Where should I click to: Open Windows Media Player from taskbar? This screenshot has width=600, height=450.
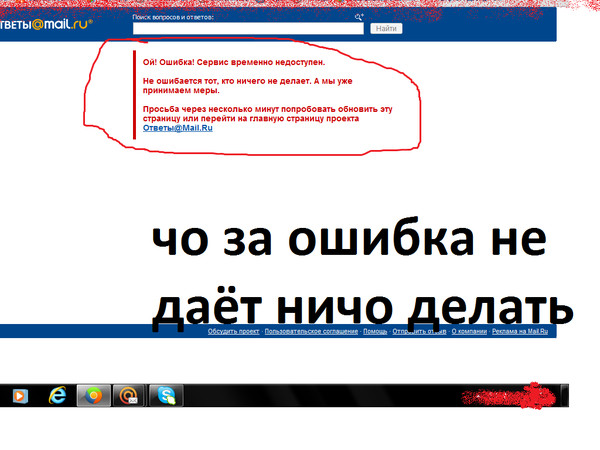pyautogui.click(x=19, y=395)
